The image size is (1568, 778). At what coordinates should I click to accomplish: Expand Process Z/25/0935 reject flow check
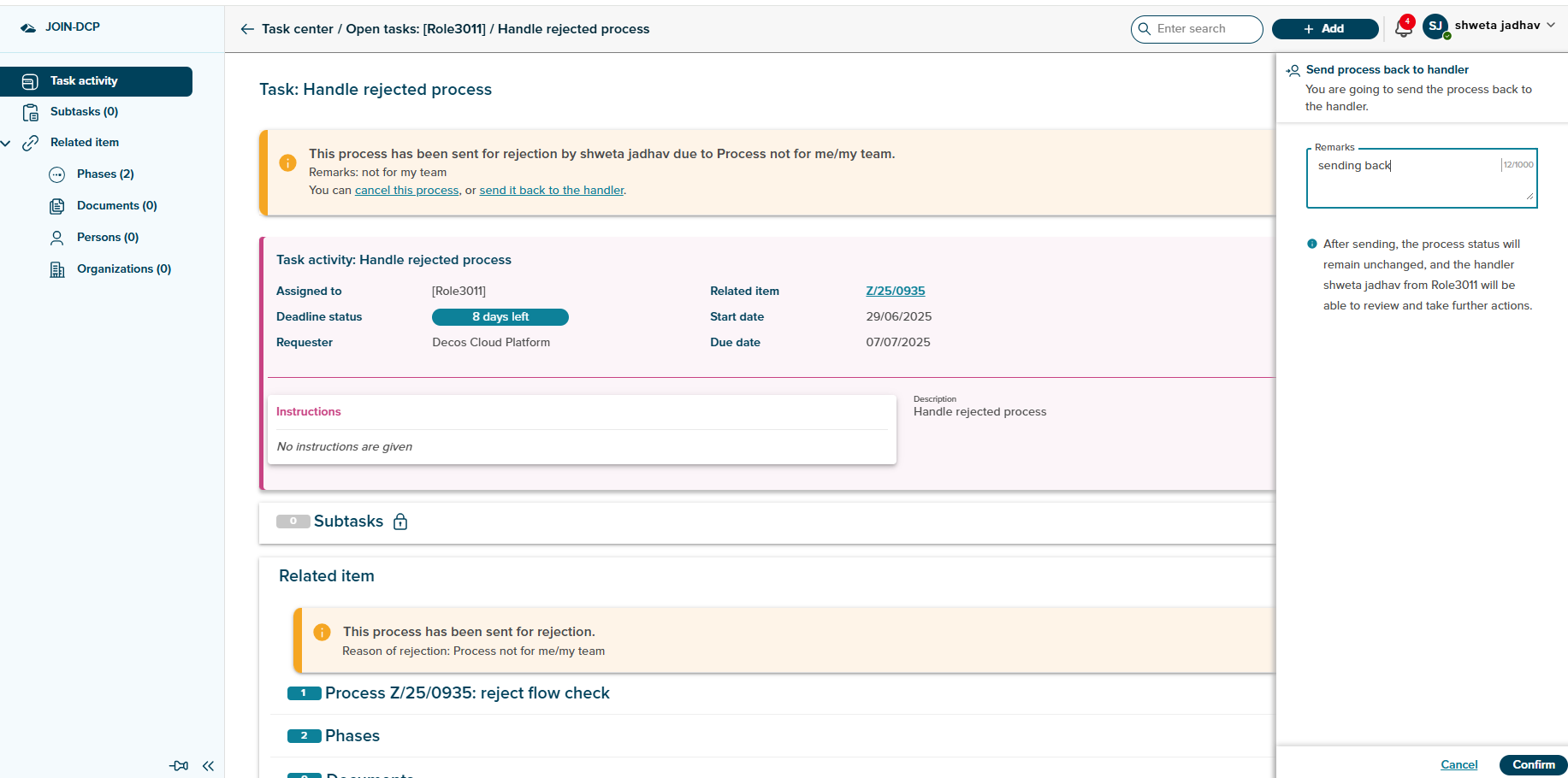pyautogui.click(x=466, y=693)
